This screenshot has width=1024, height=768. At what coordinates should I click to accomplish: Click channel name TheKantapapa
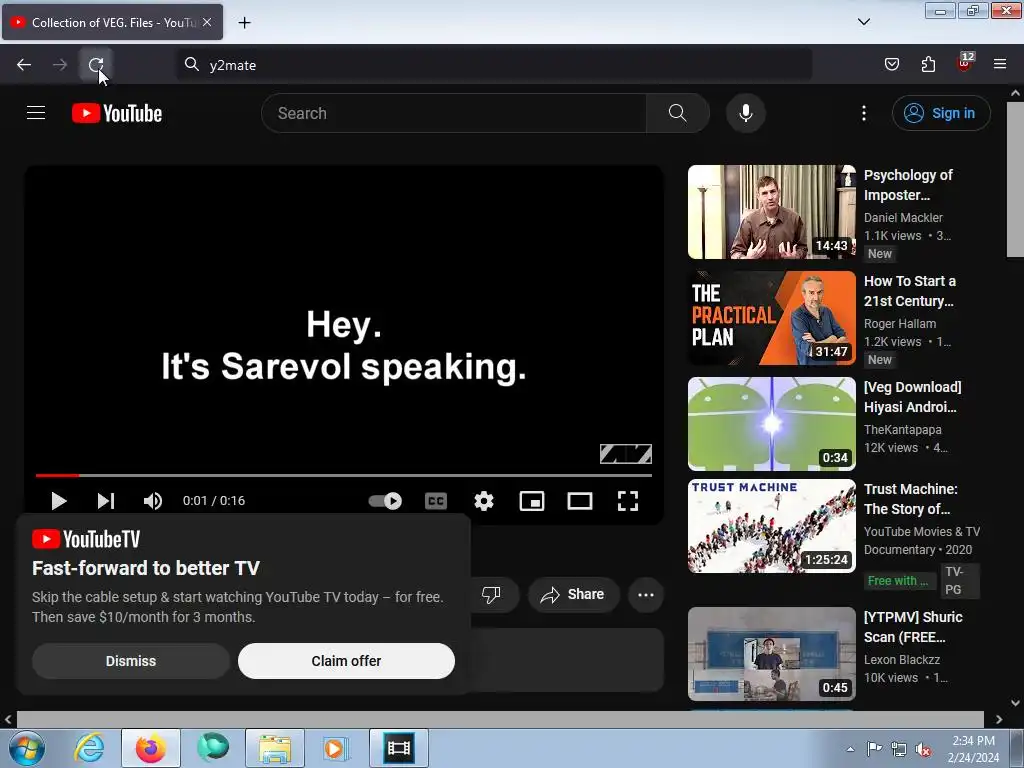pos(903,430)
